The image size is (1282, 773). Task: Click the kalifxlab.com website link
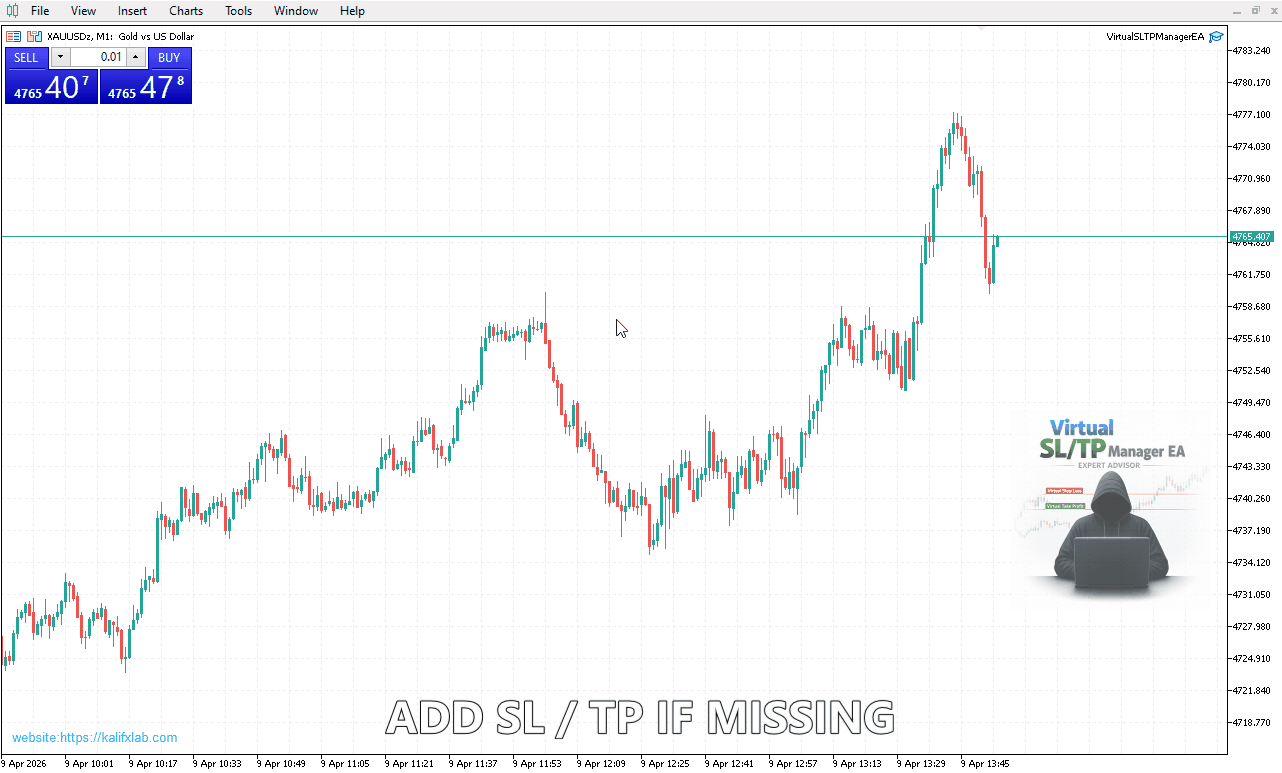coord(95,738)
